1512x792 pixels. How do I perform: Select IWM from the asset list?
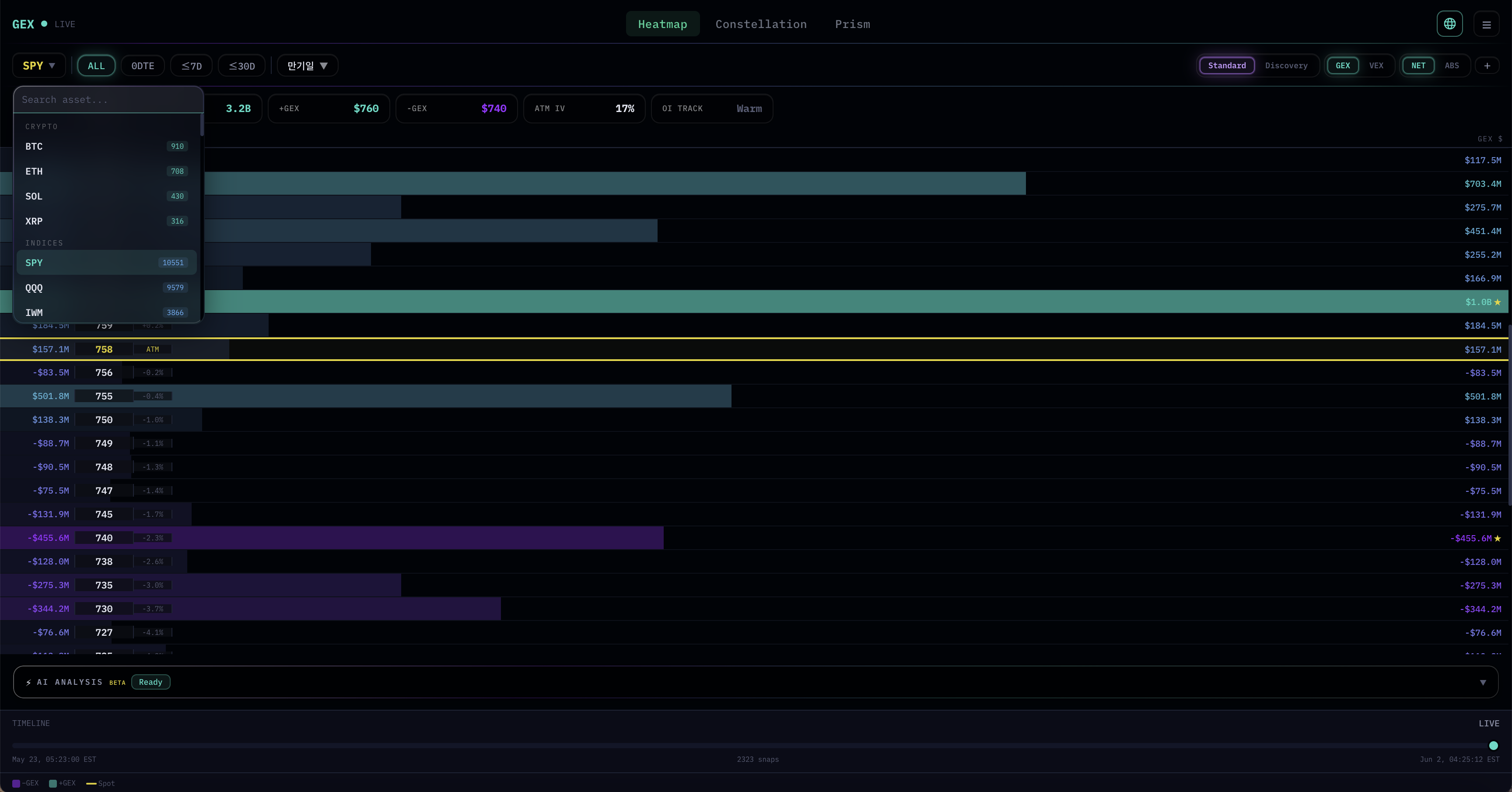[x=106, y=312]
